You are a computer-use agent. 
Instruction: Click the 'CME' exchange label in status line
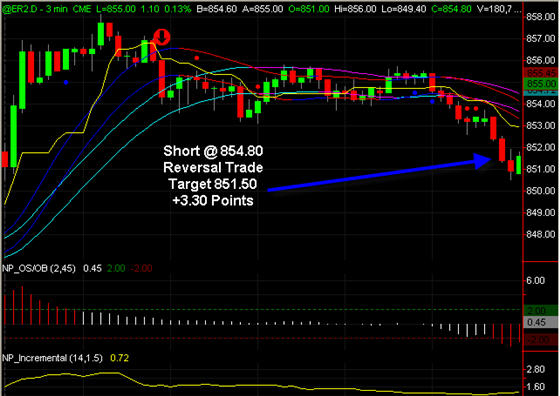click(x=82, y=9)
